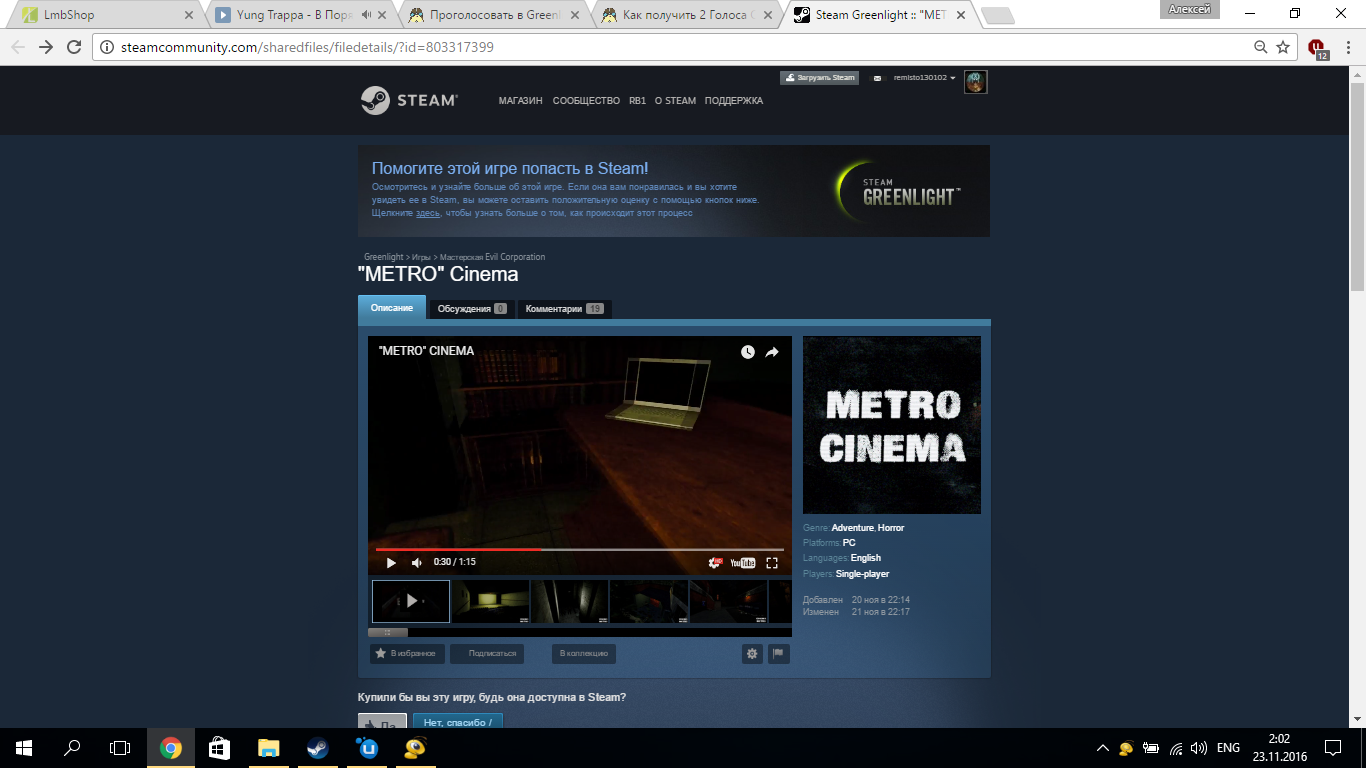
Task: Click the Chrome zoom magnifier in the address bar
Action: (x=1261, y=47)
